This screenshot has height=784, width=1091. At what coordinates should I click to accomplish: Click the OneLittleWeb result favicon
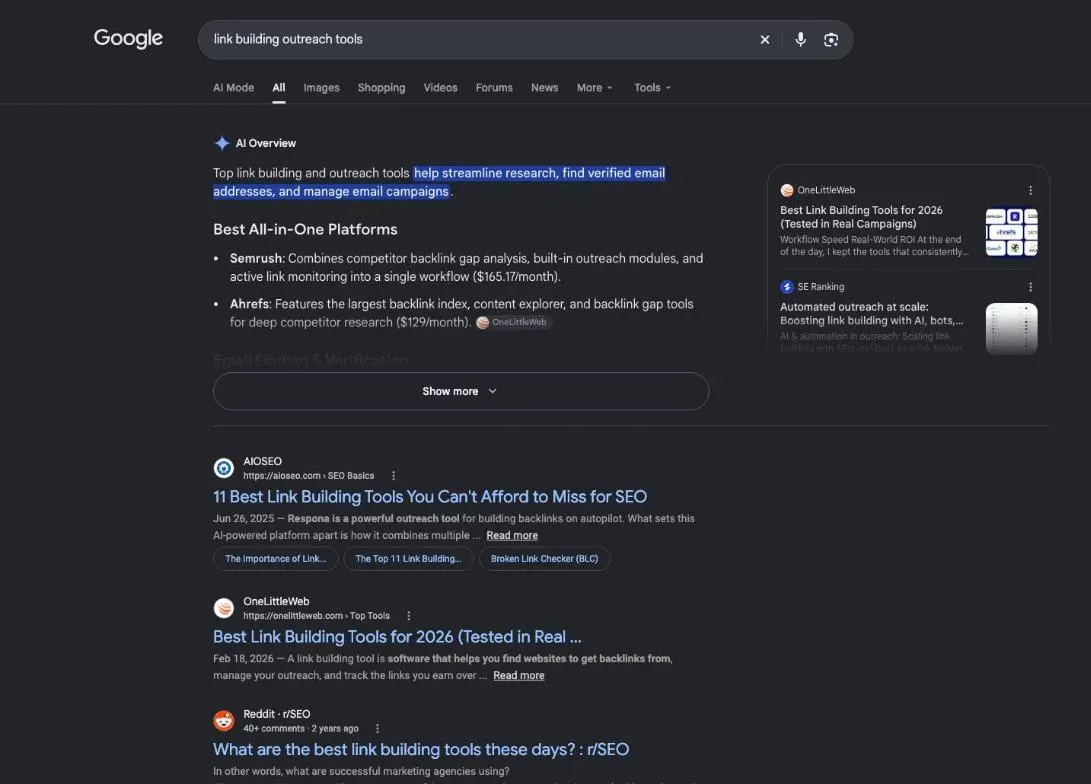tap(223, 608)
